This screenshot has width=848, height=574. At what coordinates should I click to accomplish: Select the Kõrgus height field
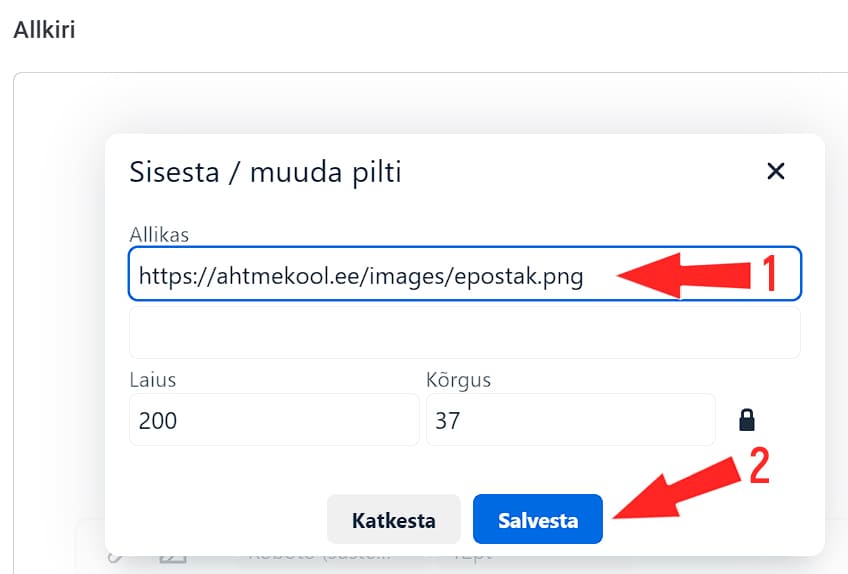[x=570, y=420]
